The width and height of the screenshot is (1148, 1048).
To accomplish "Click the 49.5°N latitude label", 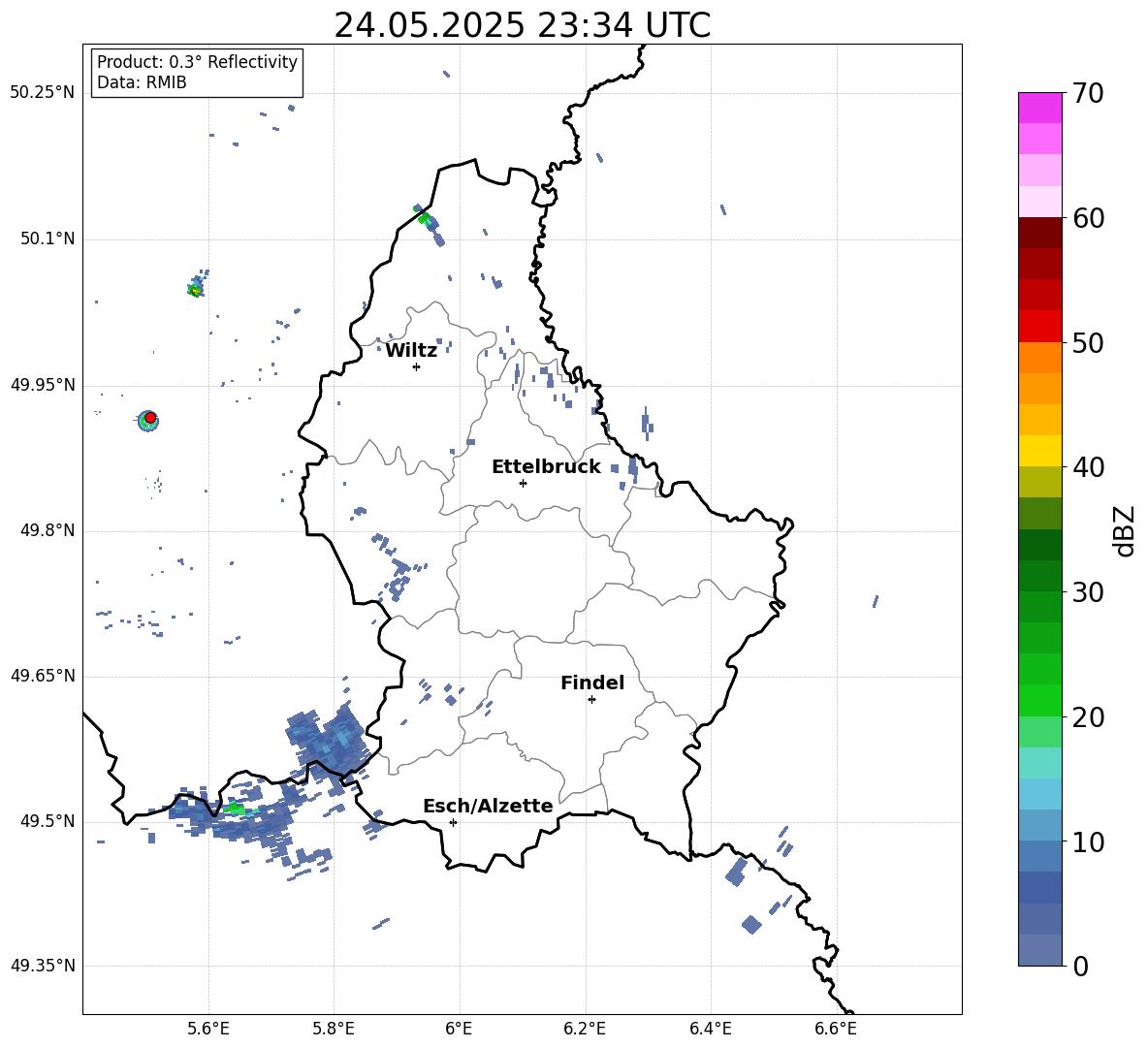I will point(48,821).
